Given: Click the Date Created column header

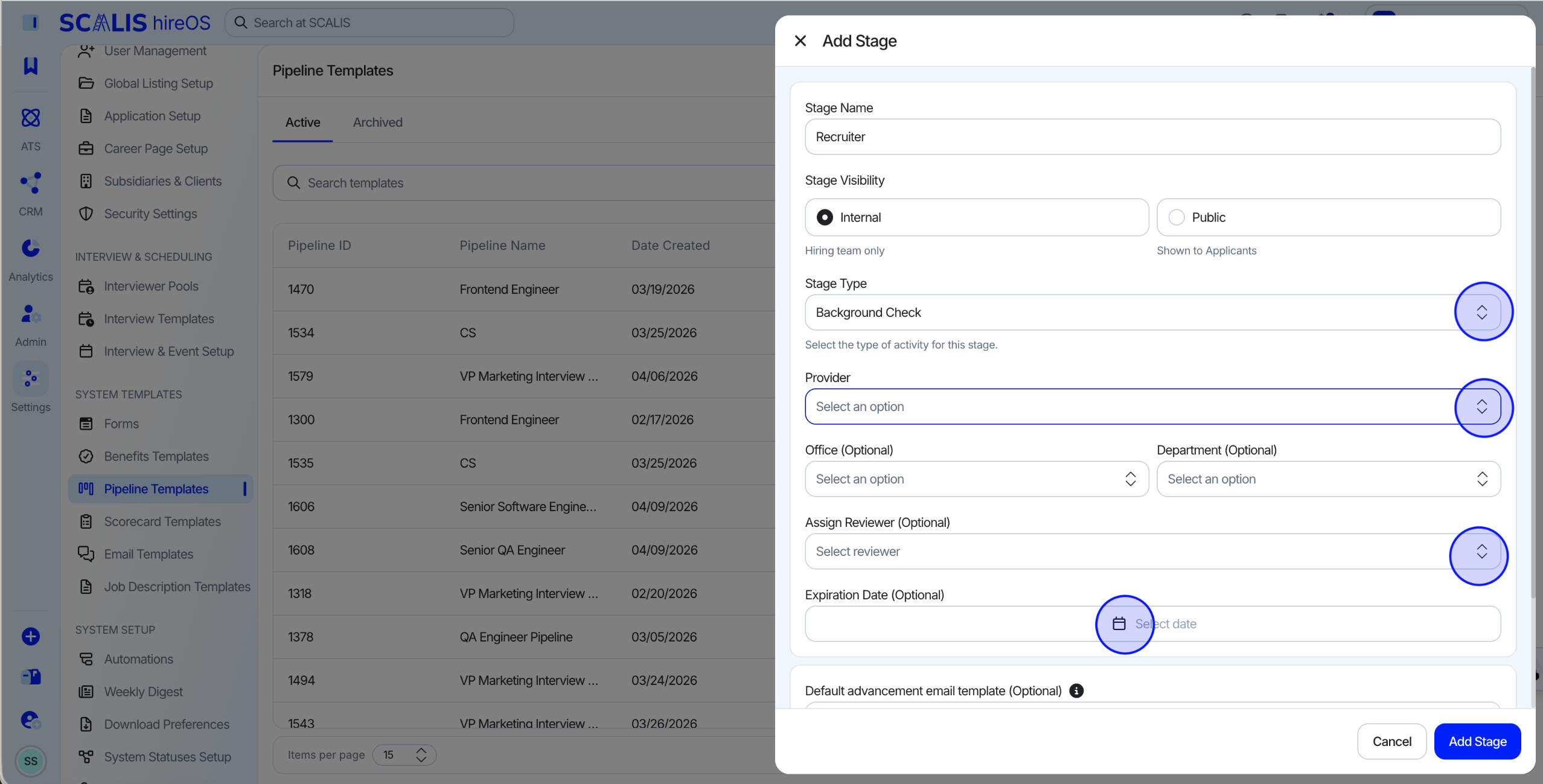Looking at the screenshot, I should coord(670,246).
